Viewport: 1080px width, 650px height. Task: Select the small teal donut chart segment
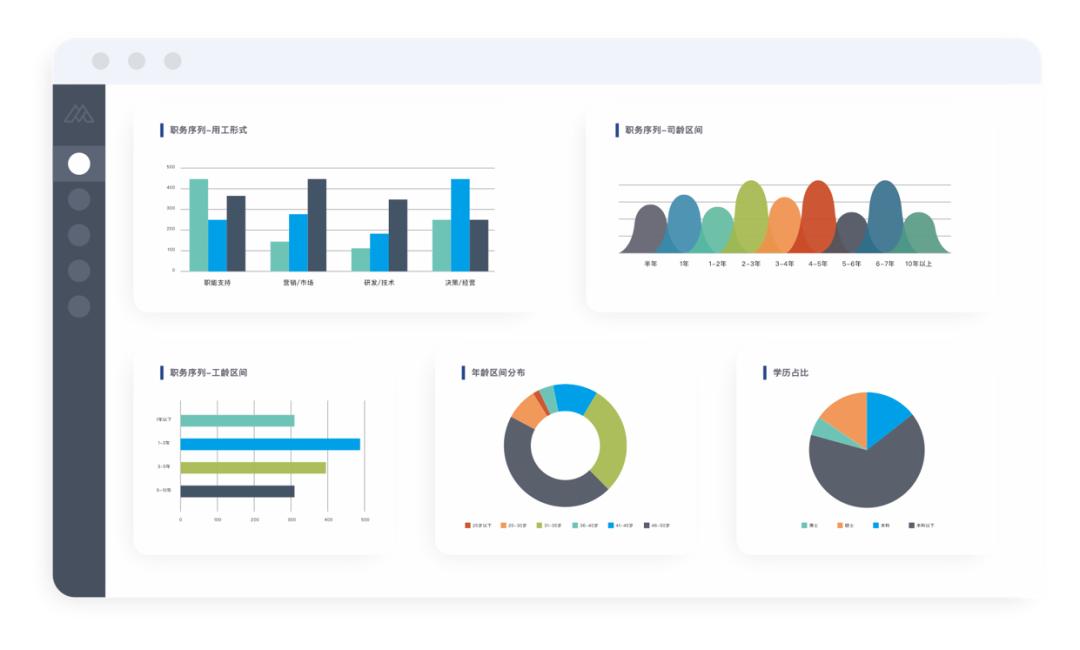[548, 399]
